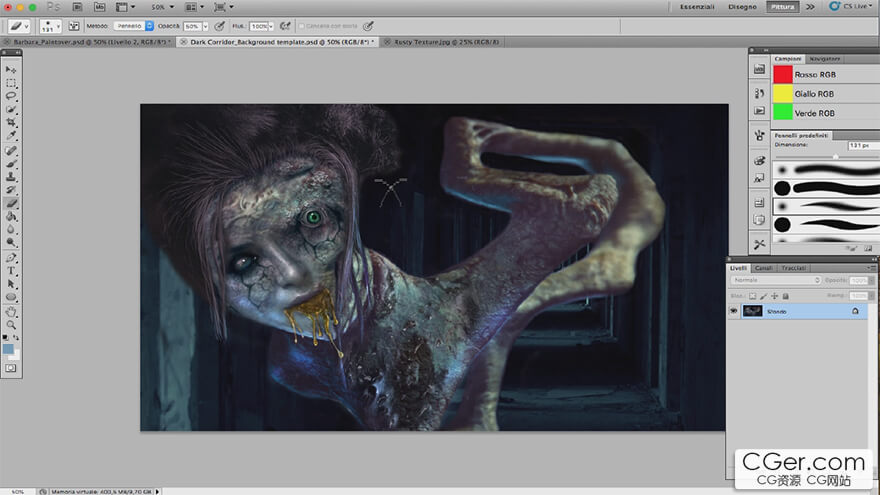Show more workspaces with double arrow
Screen dimensions: 880x495
[810, 7]
